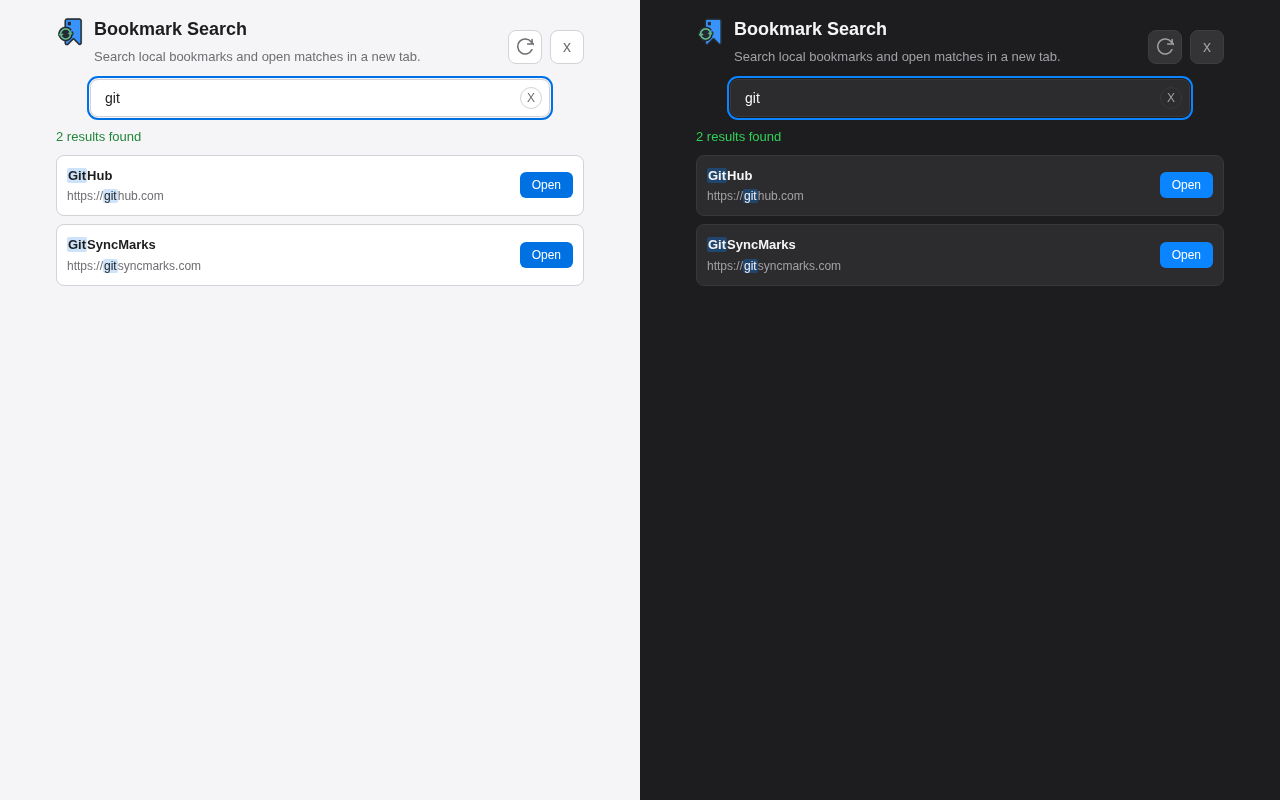
Task: Click the bookmark logo icon in the dark panel
Action: (x=710, y=31)
